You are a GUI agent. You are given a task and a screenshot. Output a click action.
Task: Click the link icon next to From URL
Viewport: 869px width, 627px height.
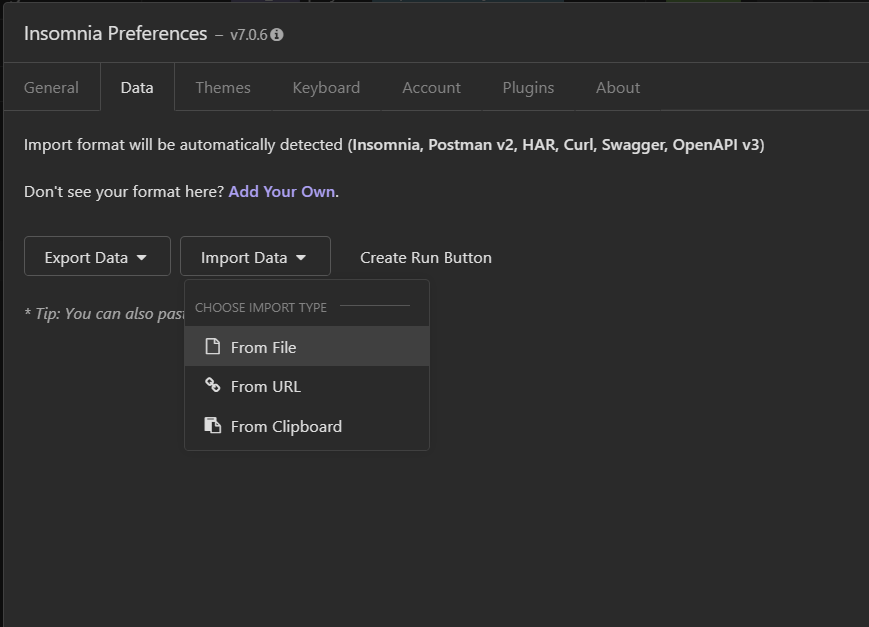213,385
